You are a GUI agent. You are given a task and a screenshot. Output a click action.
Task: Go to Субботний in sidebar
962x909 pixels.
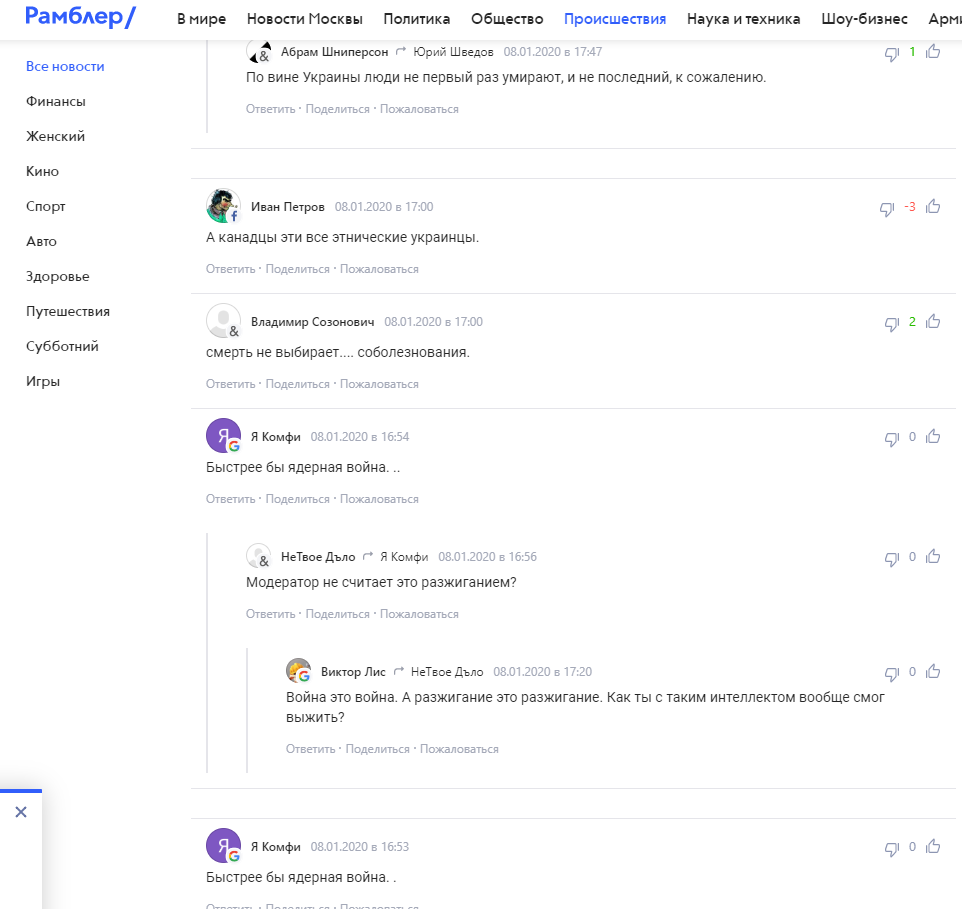click(62, 346)
